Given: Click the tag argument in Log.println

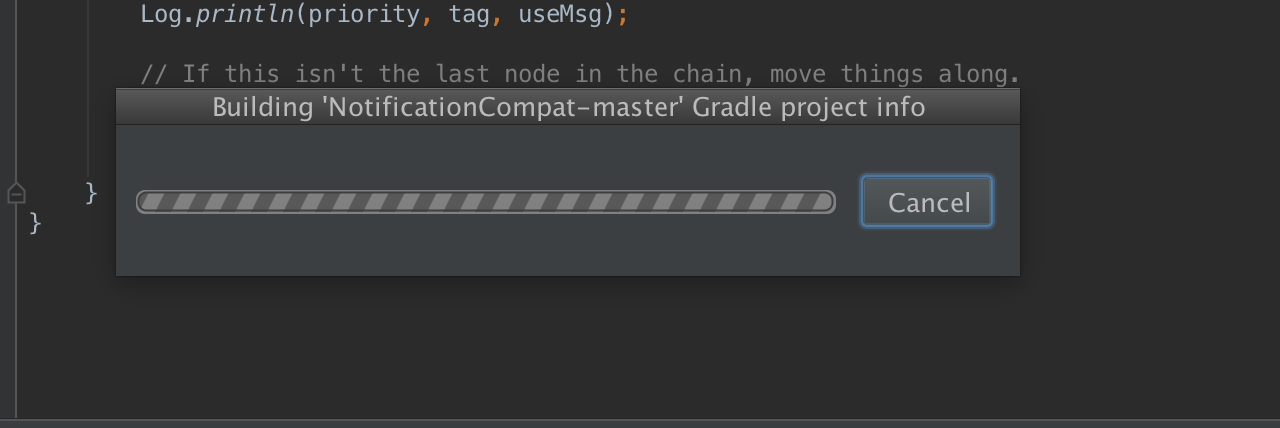Looking at the screenshot, I should coord(468,15).
